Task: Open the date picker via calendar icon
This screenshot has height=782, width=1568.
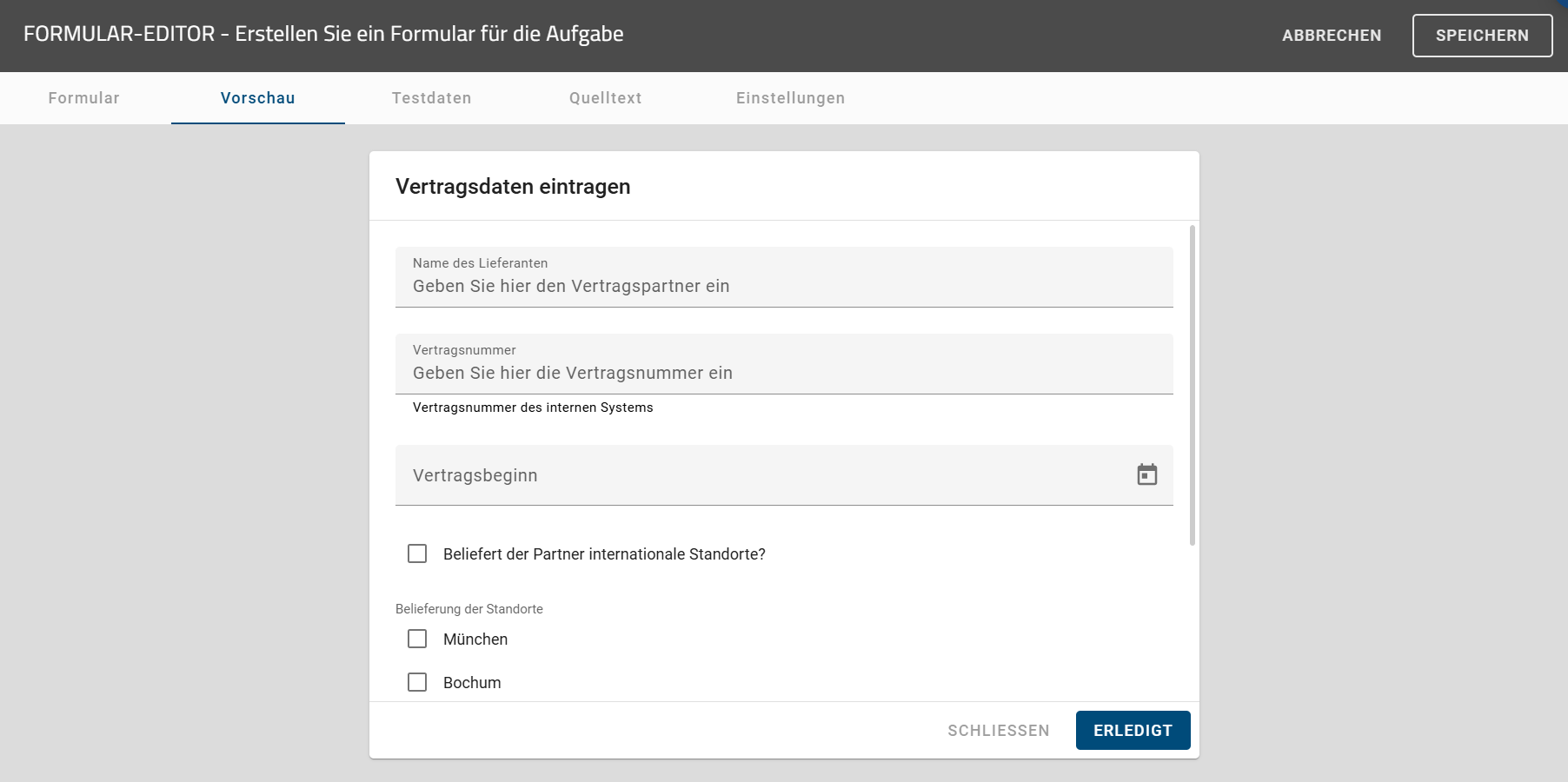Action: click(1147, 475)
